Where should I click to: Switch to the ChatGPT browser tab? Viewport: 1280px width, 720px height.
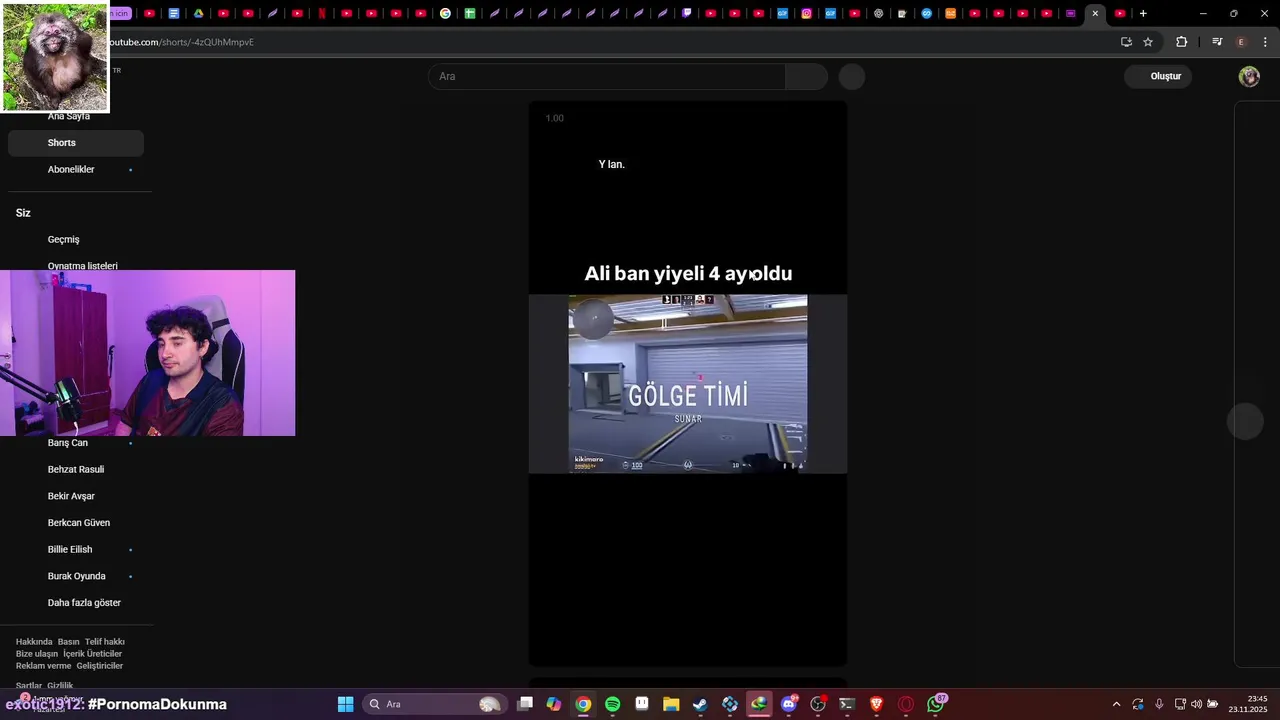click(878, 13)
